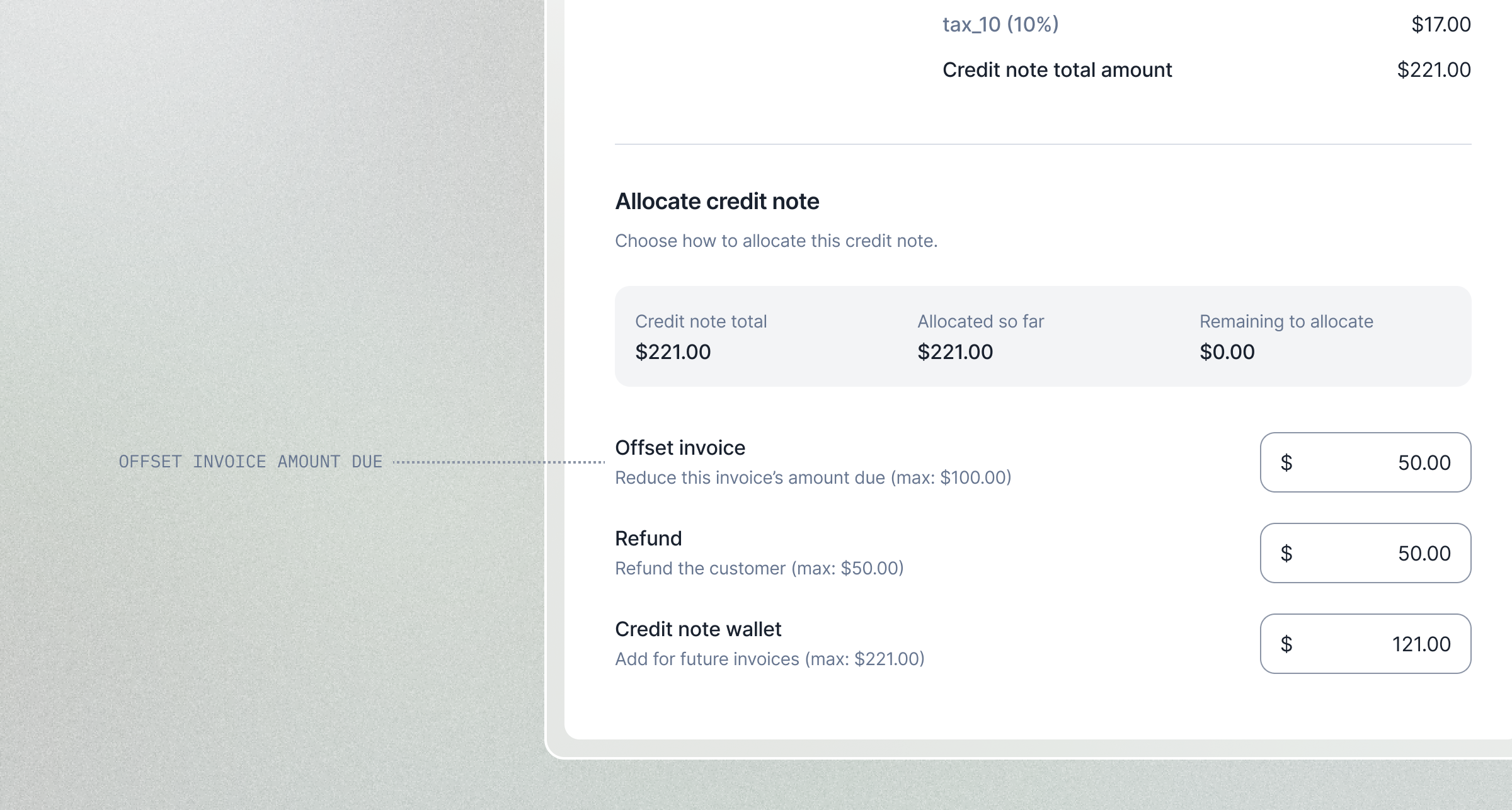Select the Refund label
This screenshot has height=810, width=1512.
pyautogui.click(x=648, y=539)
